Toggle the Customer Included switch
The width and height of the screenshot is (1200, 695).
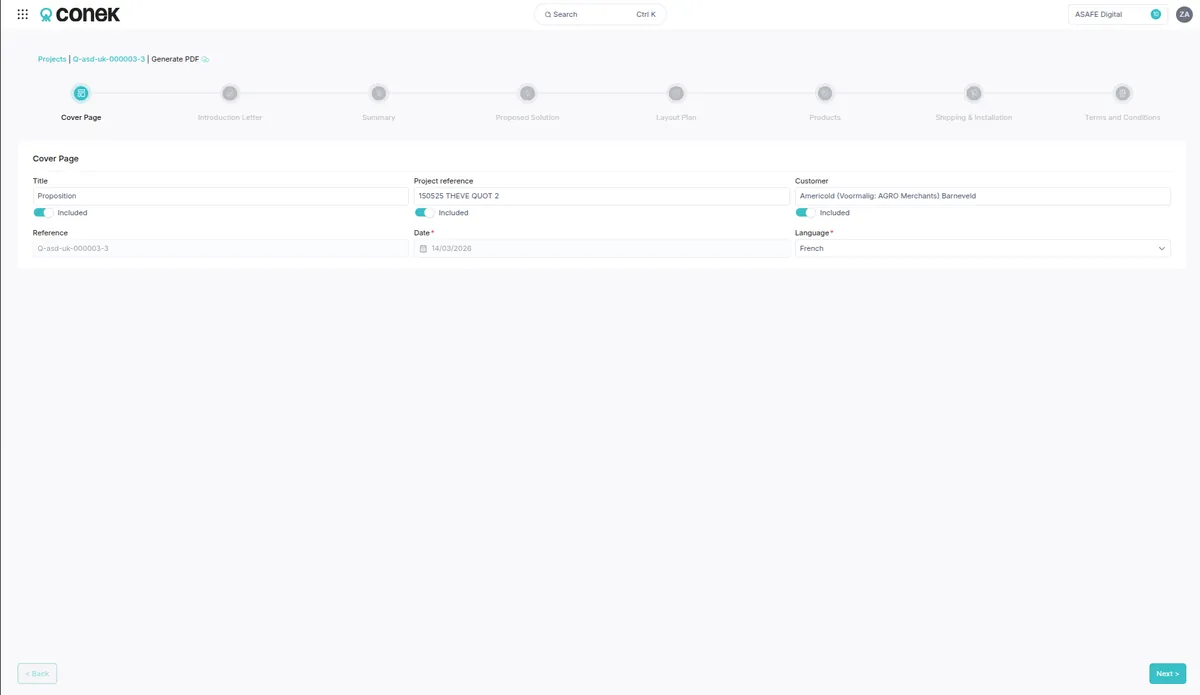pyautogui.click(x=805, y=213)
